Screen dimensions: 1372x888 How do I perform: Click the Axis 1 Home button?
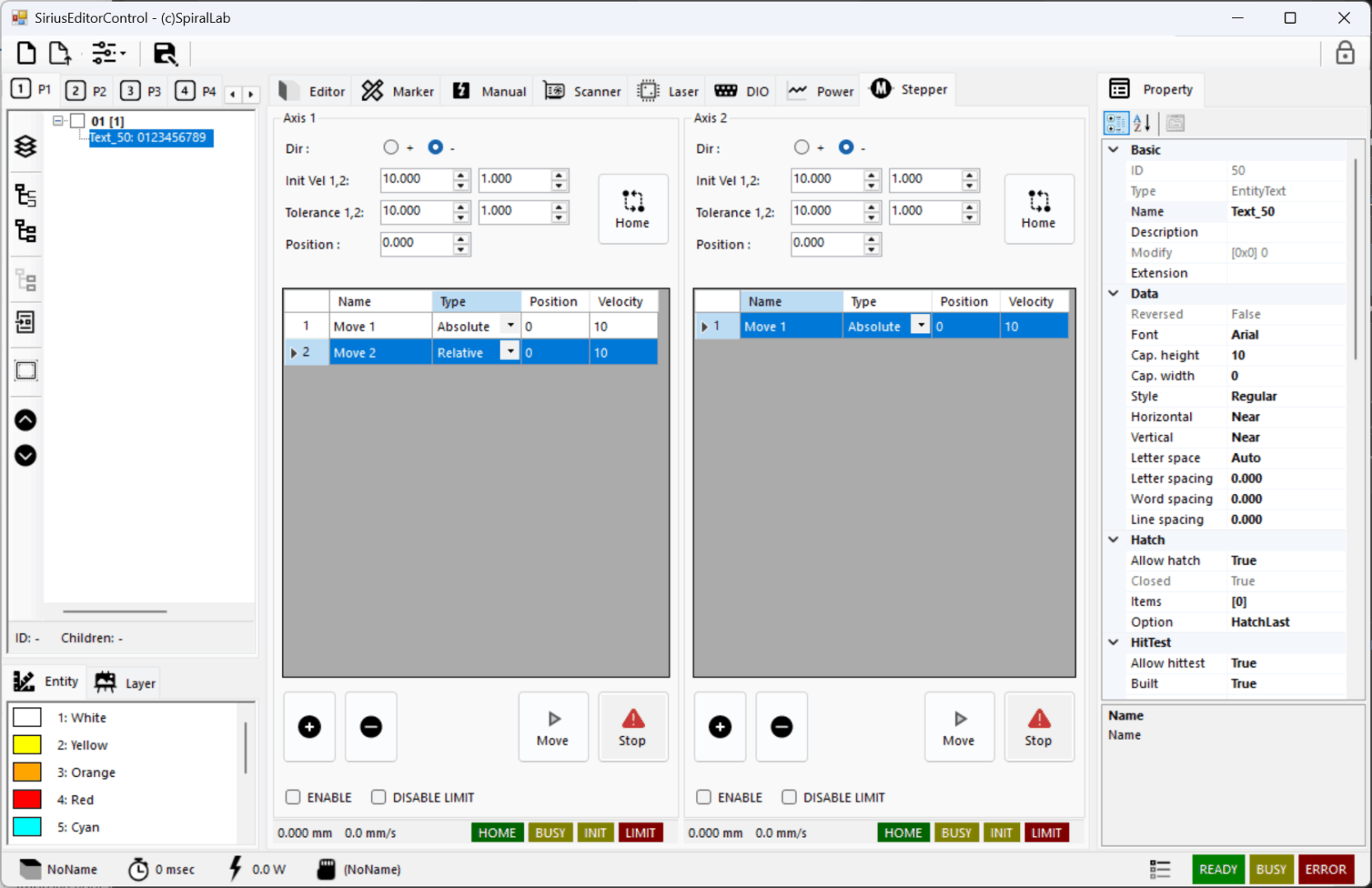click(x=632, y=209)
